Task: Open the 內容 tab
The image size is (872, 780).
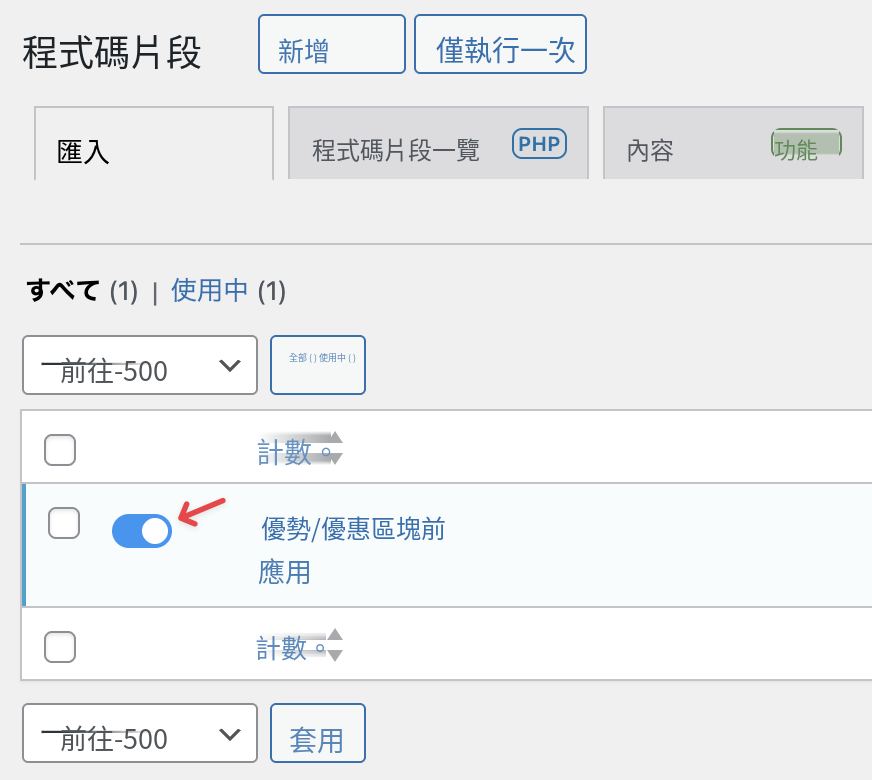Action: click(x=733, y=143)
